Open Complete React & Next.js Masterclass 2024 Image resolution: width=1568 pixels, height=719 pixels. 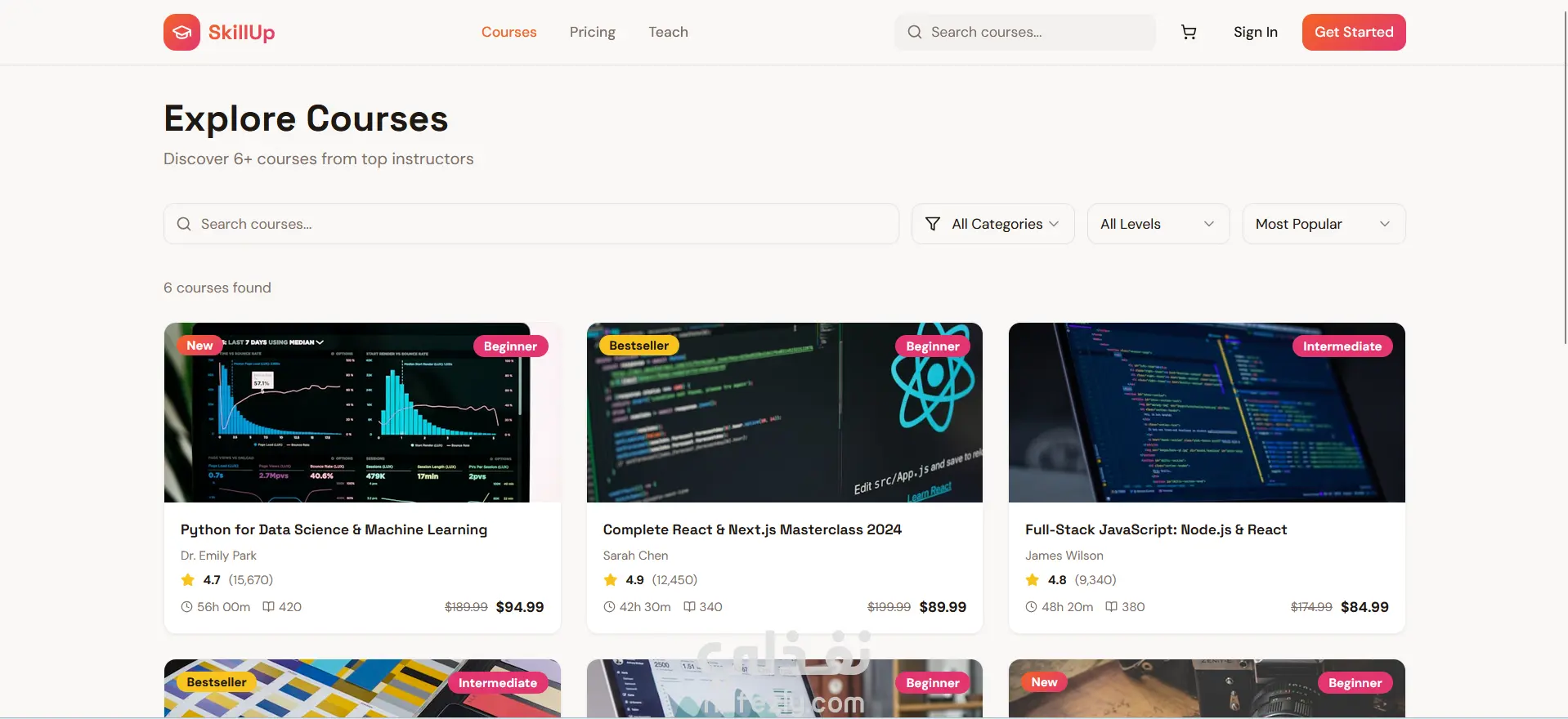click(x=752, y=529)
